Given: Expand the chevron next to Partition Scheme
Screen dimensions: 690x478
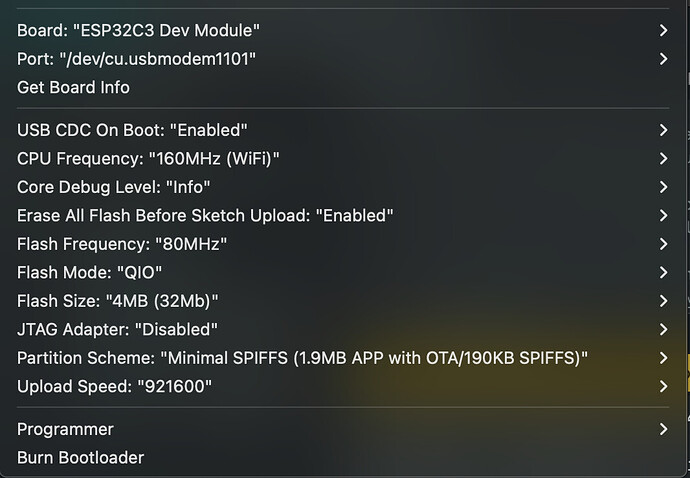Looking at the screenshot, I should tap(664, 358).
